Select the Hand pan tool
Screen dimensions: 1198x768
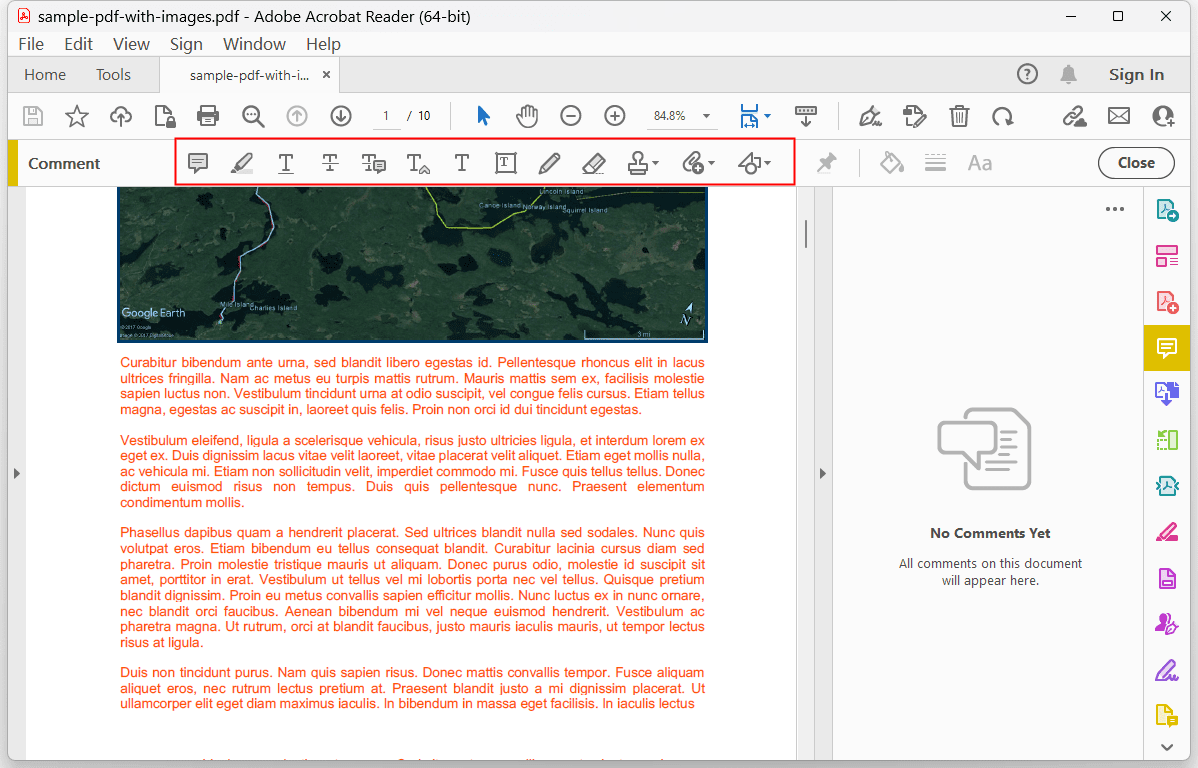[527, 115]
